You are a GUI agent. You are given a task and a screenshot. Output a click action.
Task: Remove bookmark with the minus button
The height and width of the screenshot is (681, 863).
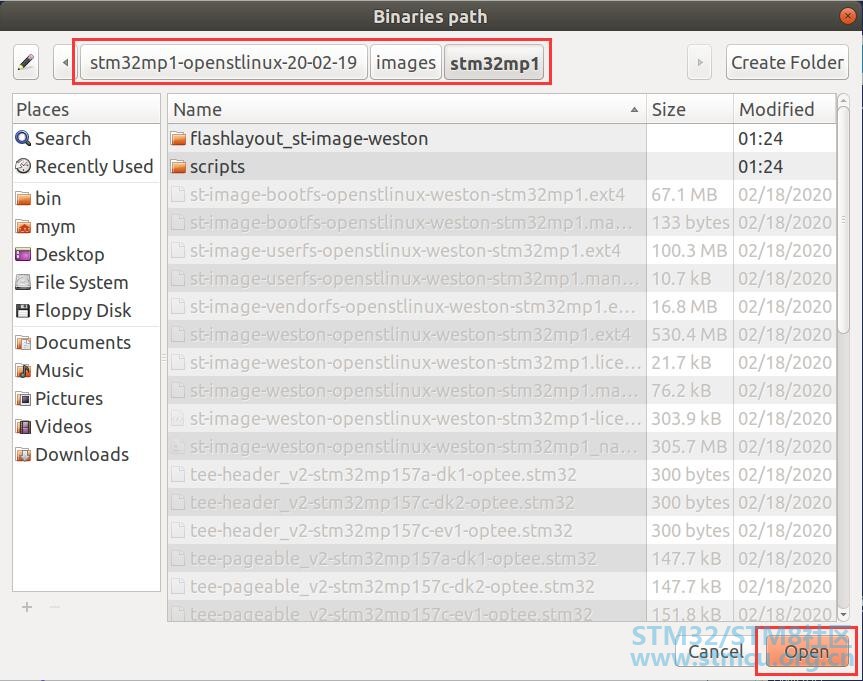click(54, 607)
